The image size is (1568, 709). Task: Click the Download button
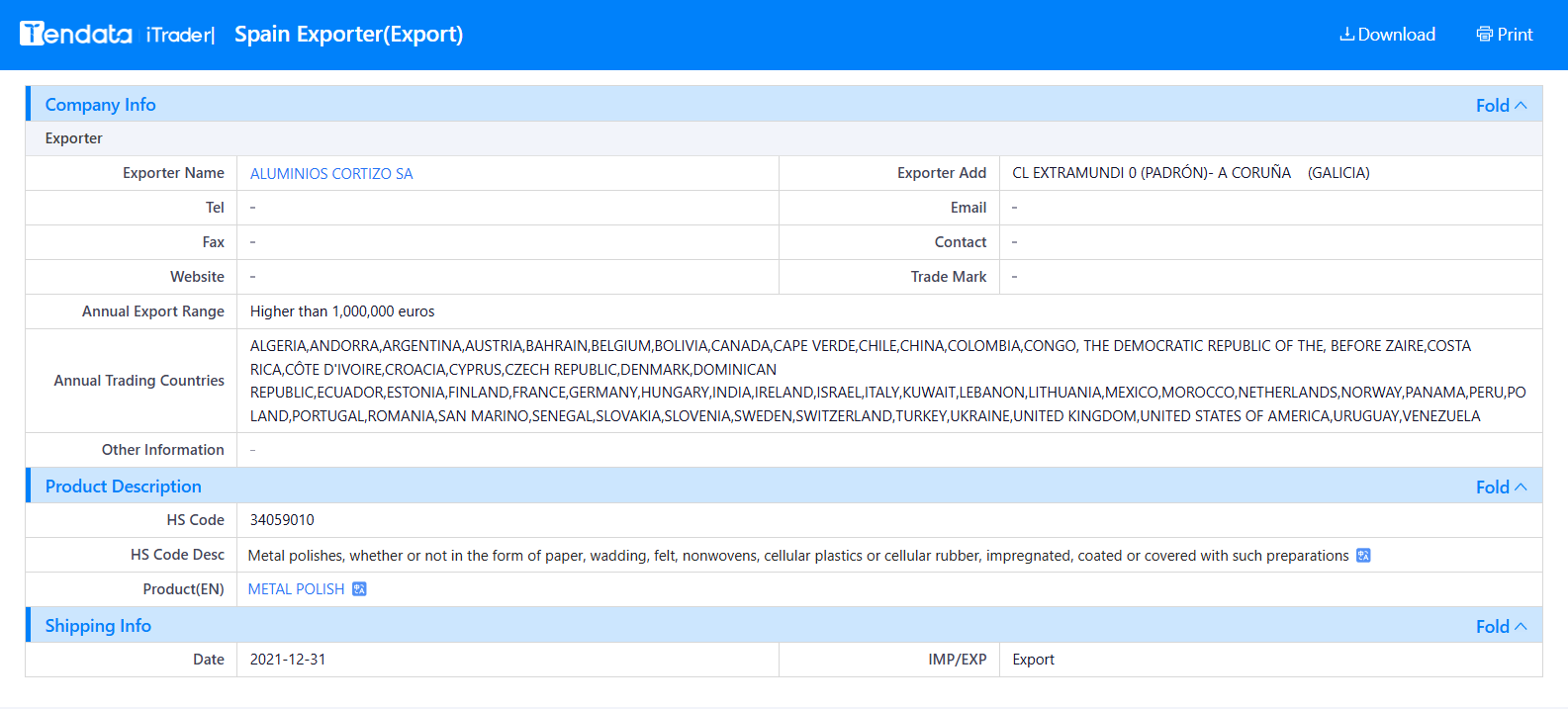[x=1387, y=35]
